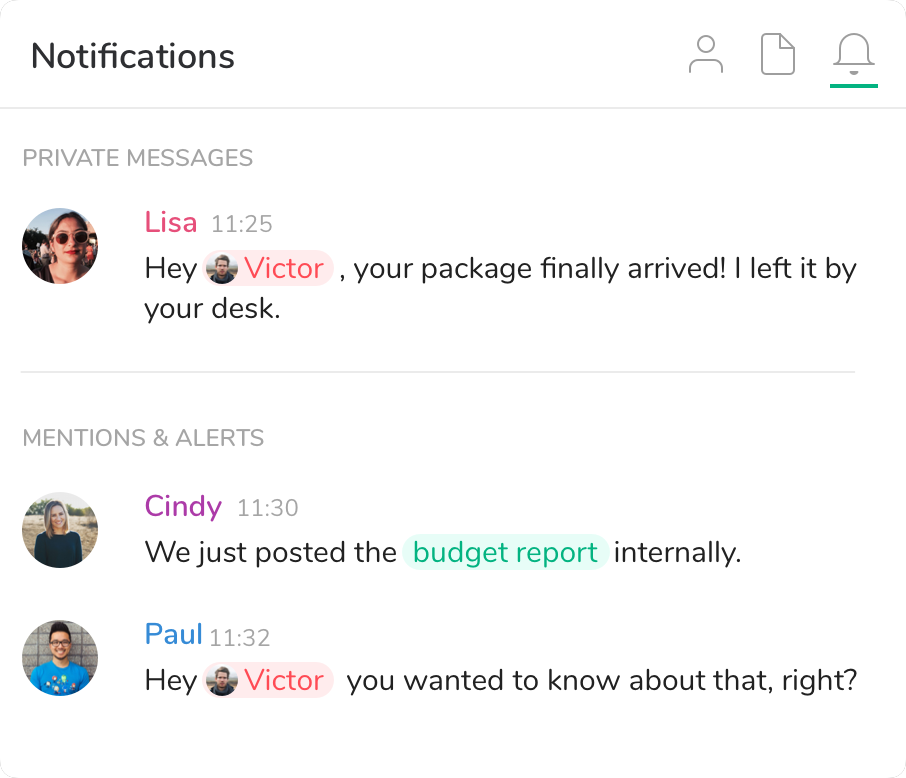
Task: Open the budget report tag
Action: click(505, 552)
